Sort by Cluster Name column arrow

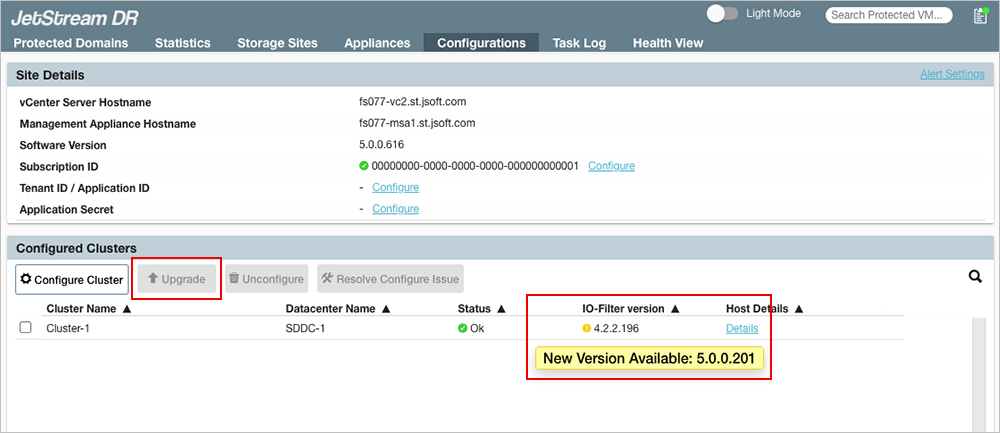click(126, 309)
